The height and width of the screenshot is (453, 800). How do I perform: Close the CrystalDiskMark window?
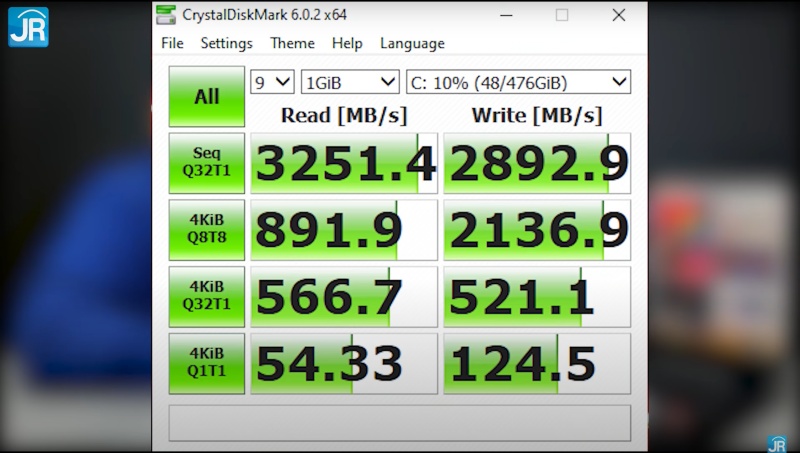[618, 15]
